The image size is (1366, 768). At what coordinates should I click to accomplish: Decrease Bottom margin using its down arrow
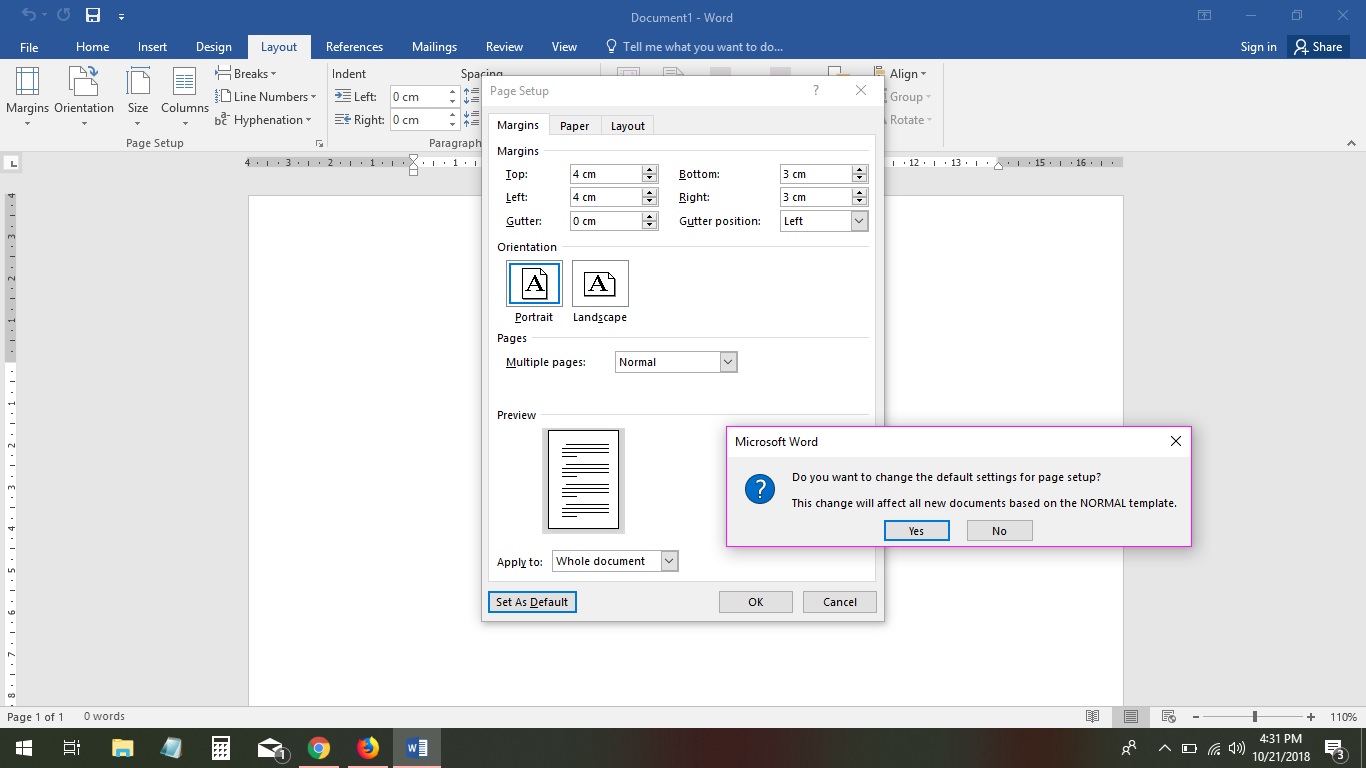point(860,179)
